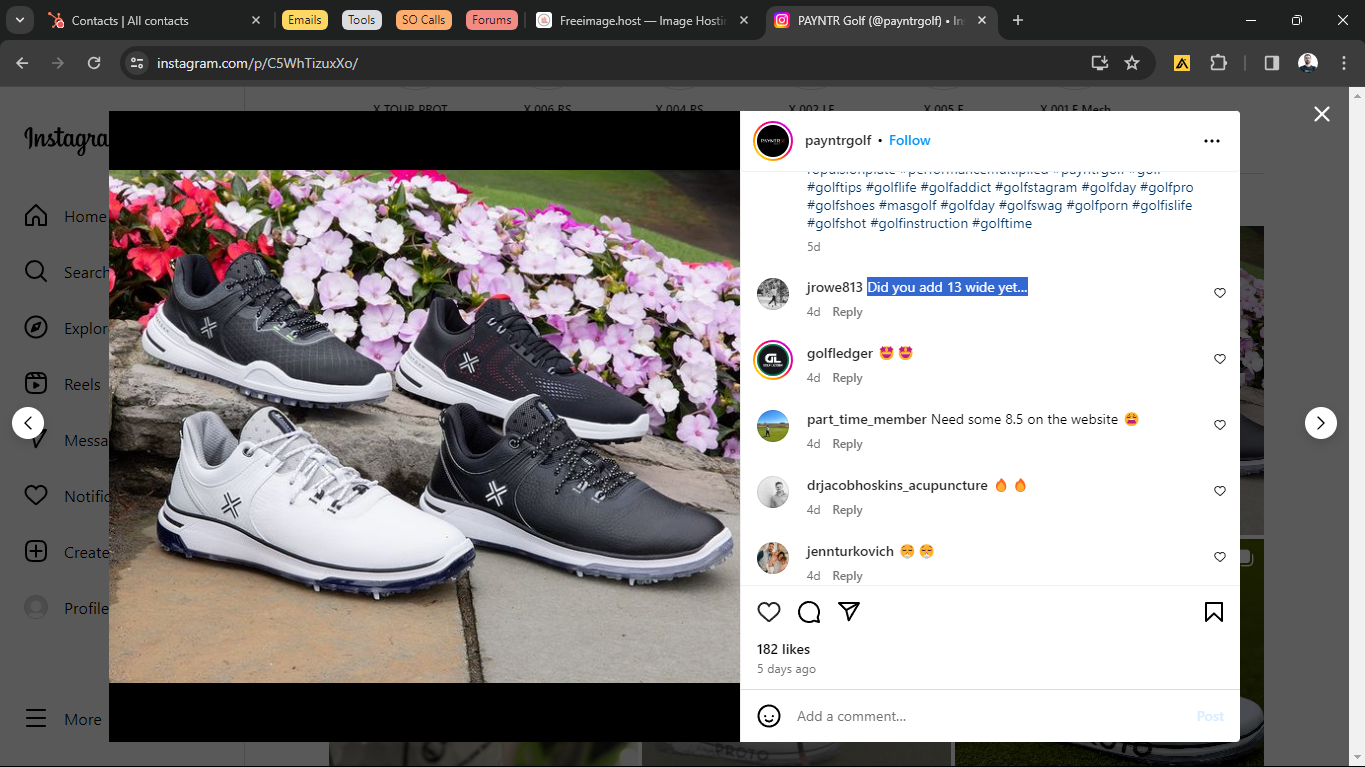Open the part_time_member username

[867, 420]
